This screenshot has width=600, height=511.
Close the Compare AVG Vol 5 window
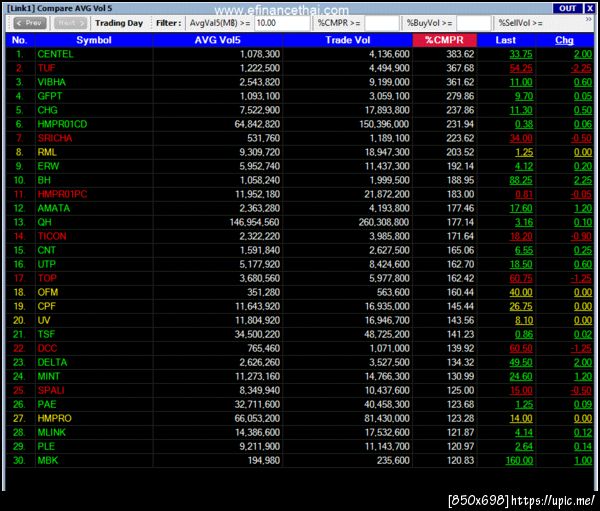[589, 8]
